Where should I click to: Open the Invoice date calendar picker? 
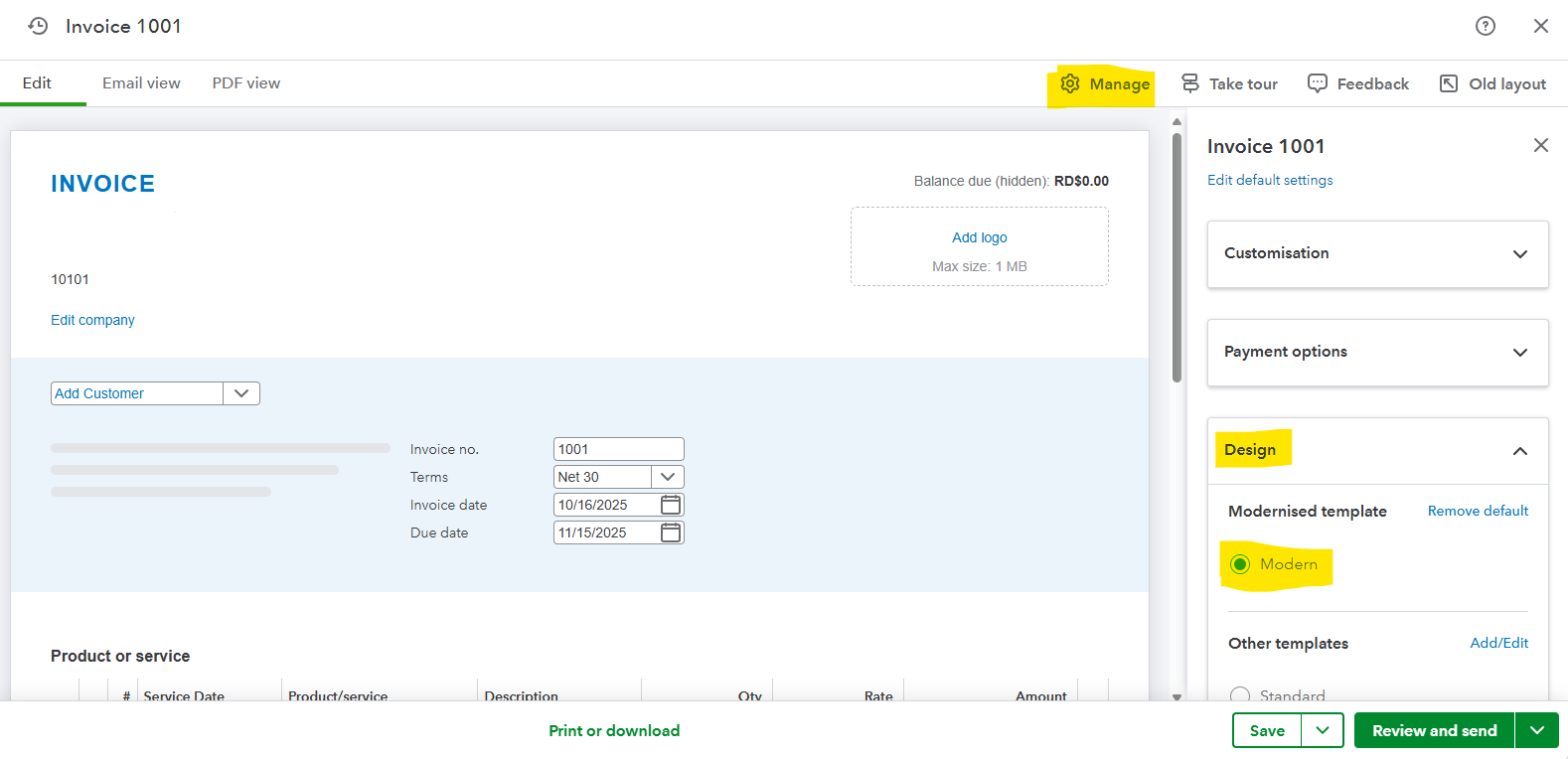(x=671, y=505)
